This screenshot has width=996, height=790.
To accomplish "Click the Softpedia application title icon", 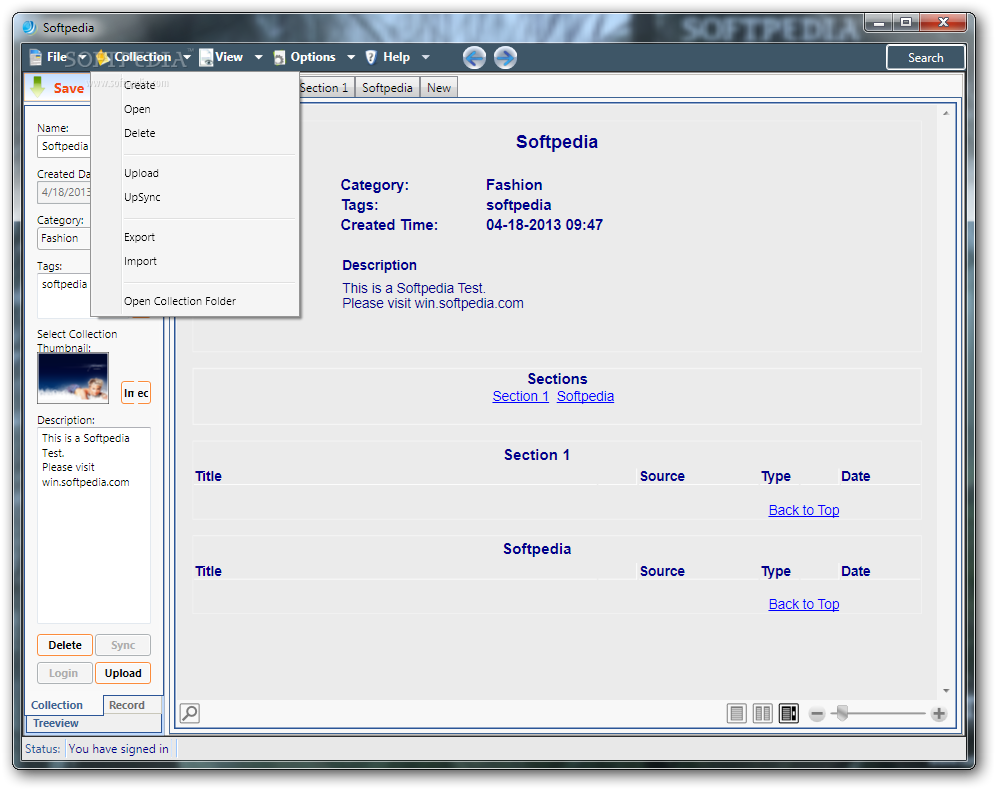I will pyautogui.click(x=29, y=27).
